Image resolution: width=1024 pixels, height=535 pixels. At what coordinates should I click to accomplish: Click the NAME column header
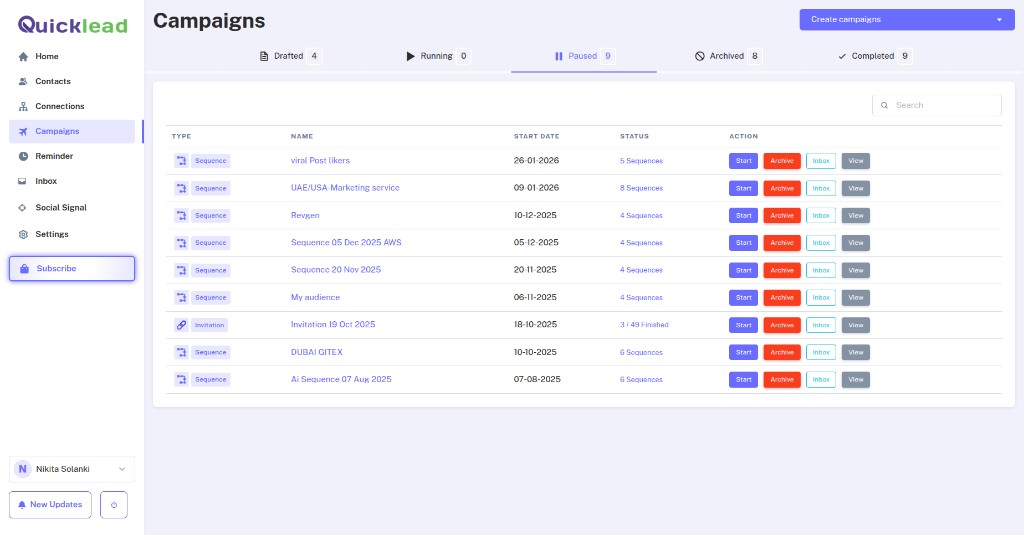(302, 137)
